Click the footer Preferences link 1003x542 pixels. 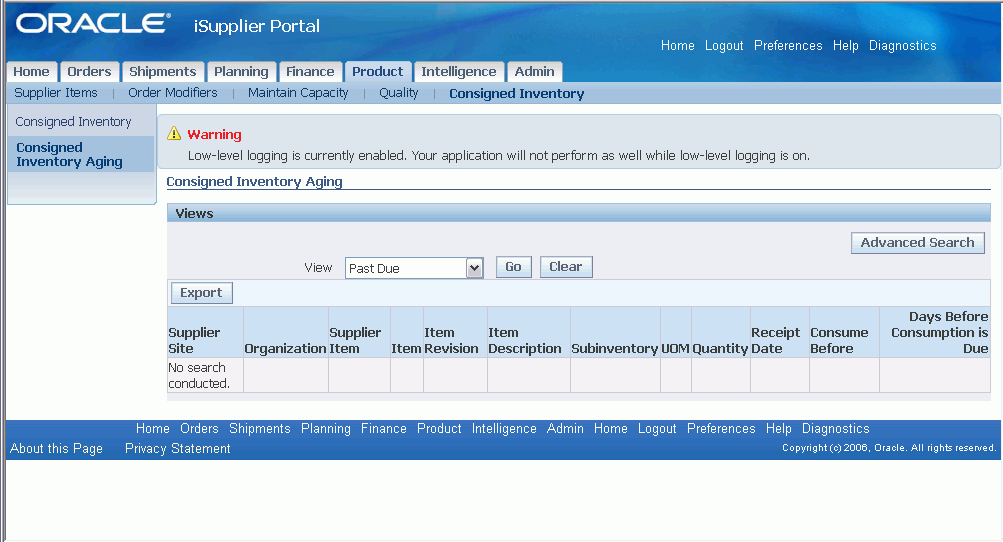tap(721, 428)
